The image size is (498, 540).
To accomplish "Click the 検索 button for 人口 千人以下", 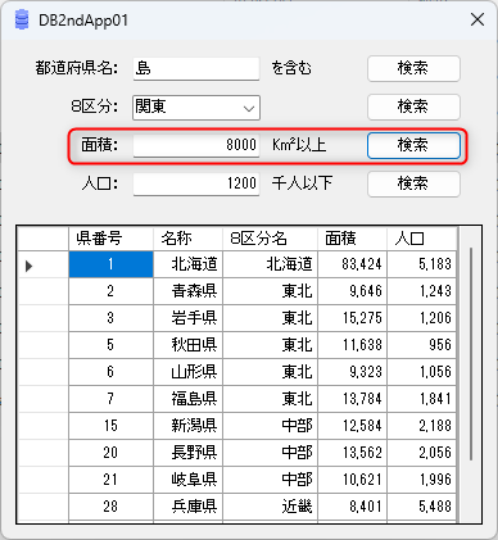I will click(x=413, y=184).
